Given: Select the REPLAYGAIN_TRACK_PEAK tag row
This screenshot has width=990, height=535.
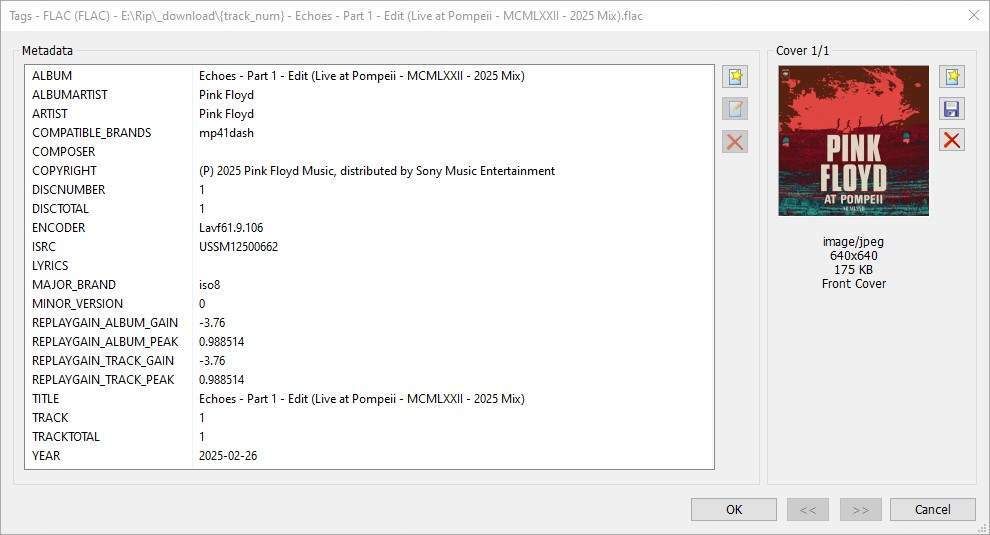Looking at the screenshot, I should click(x=369, y=380).
